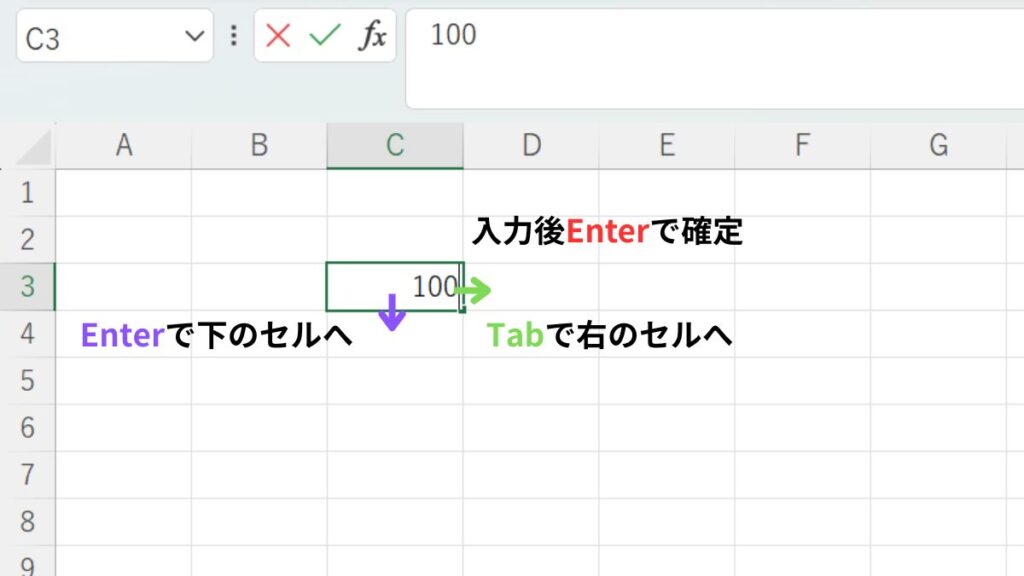This screenshot has height=576, width=1024.
Task: Select column A header
Action: pyautogui.click(x=123, y=146)
